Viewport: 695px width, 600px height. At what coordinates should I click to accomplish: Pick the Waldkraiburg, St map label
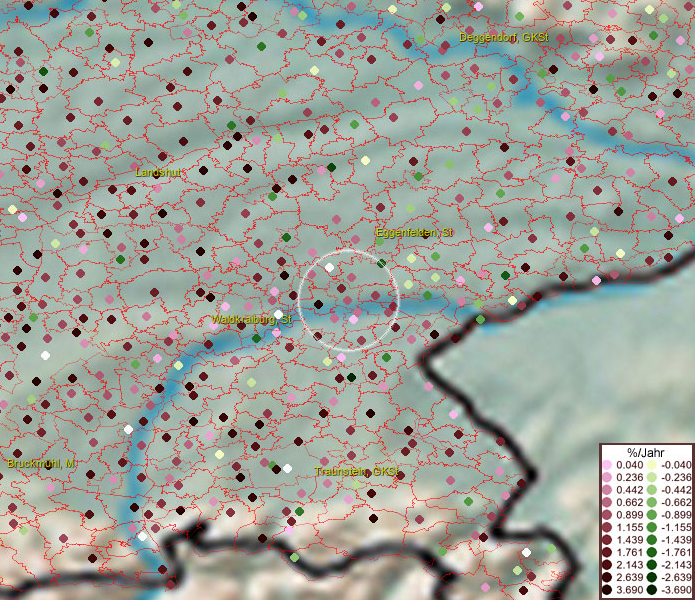[x=250, y=319]
